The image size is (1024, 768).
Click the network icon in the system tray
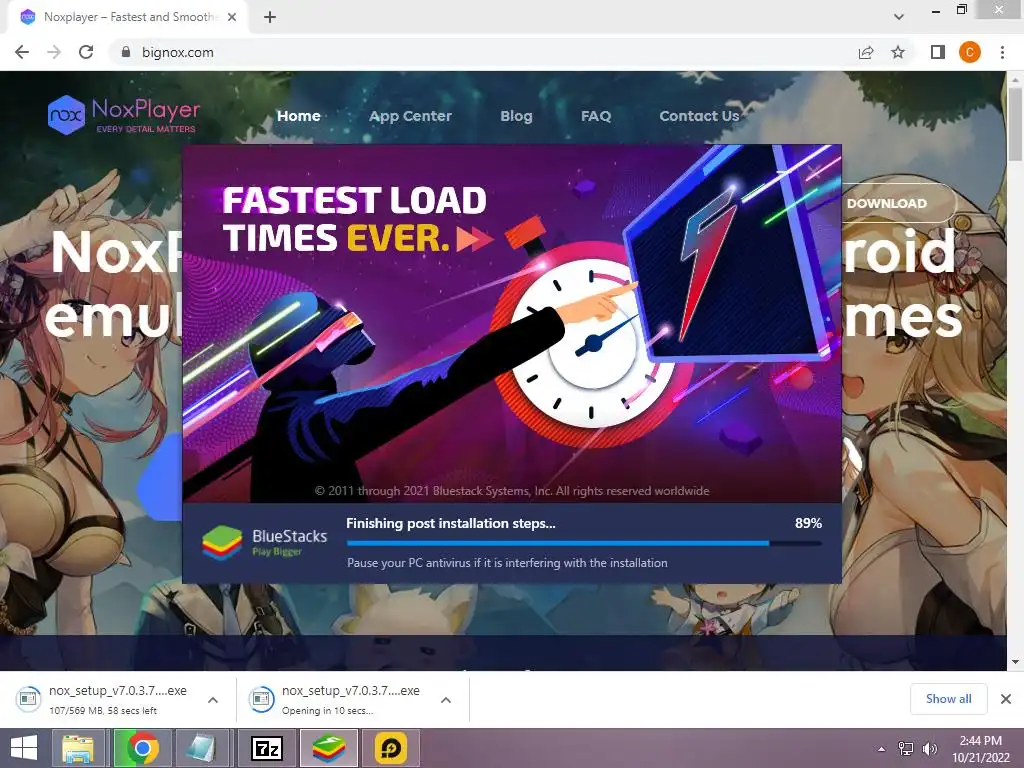906,749
